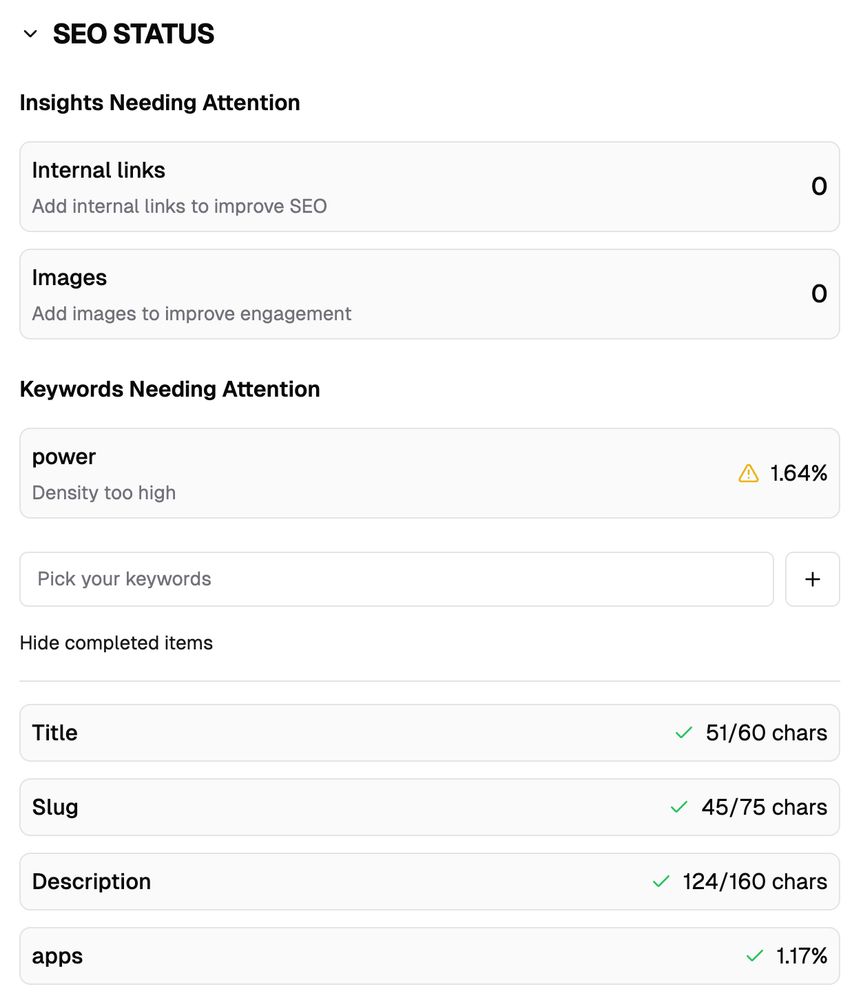Viewport: 861px width, 1000px height.
Task: Click the Description status row
Action: [x=429, y=881]
